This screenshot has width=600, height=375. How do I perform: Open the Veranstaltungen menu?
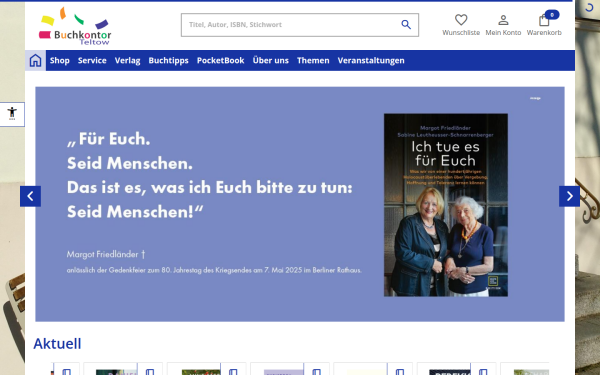point(371,60)
